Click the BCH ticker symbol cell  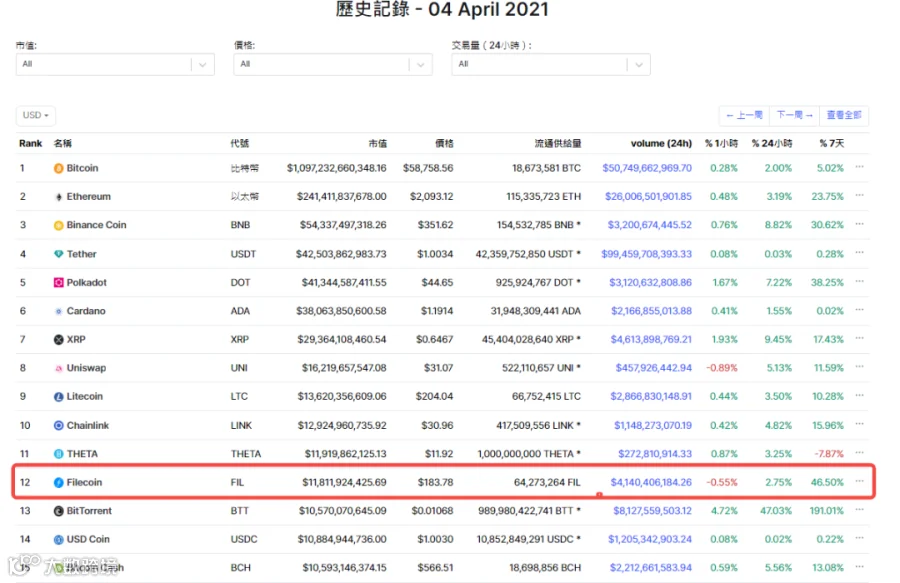pyautogui.click(x=240, y=568)
